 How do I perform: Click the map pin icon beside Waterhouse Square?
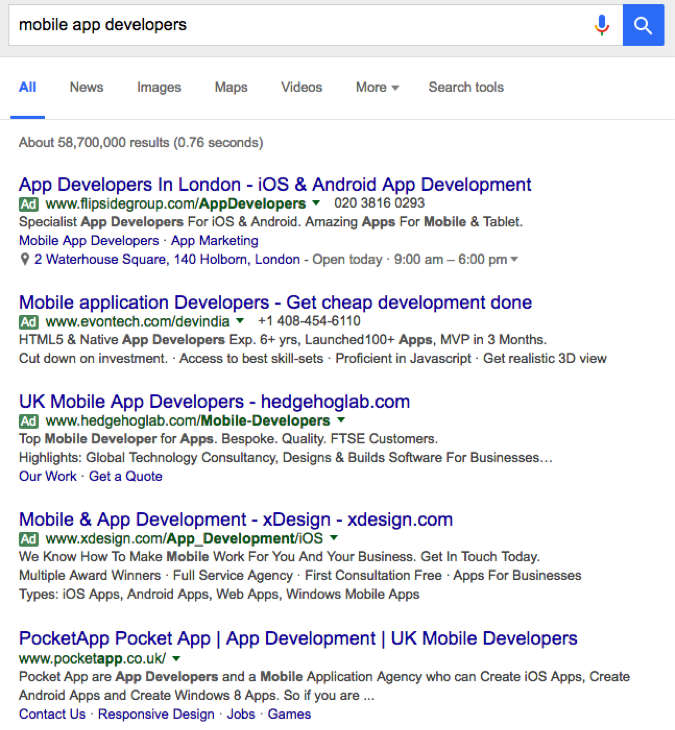click(x=25, y=259)
